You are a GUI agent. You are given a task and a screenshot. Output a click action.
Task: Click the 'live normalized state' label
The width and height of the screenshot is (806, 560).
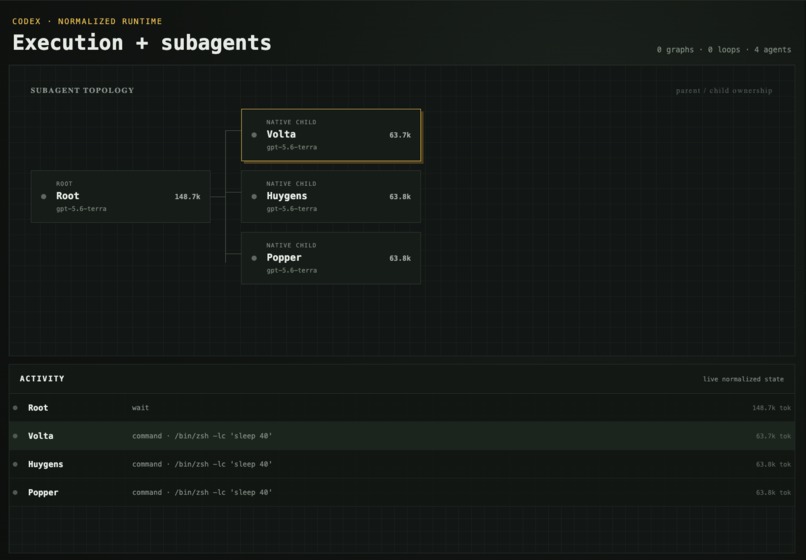point(743,379)
